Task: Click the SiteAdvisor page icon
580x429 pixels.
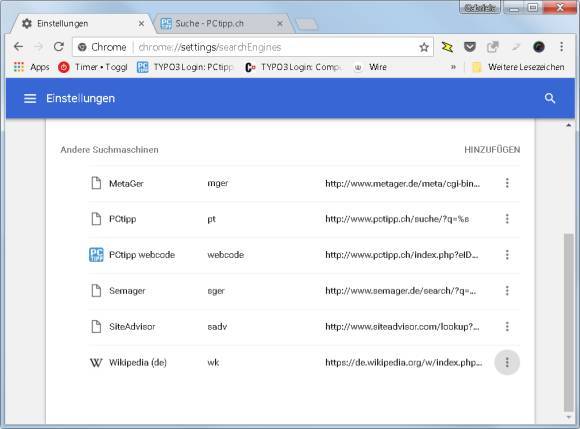Action: point(96,327)
